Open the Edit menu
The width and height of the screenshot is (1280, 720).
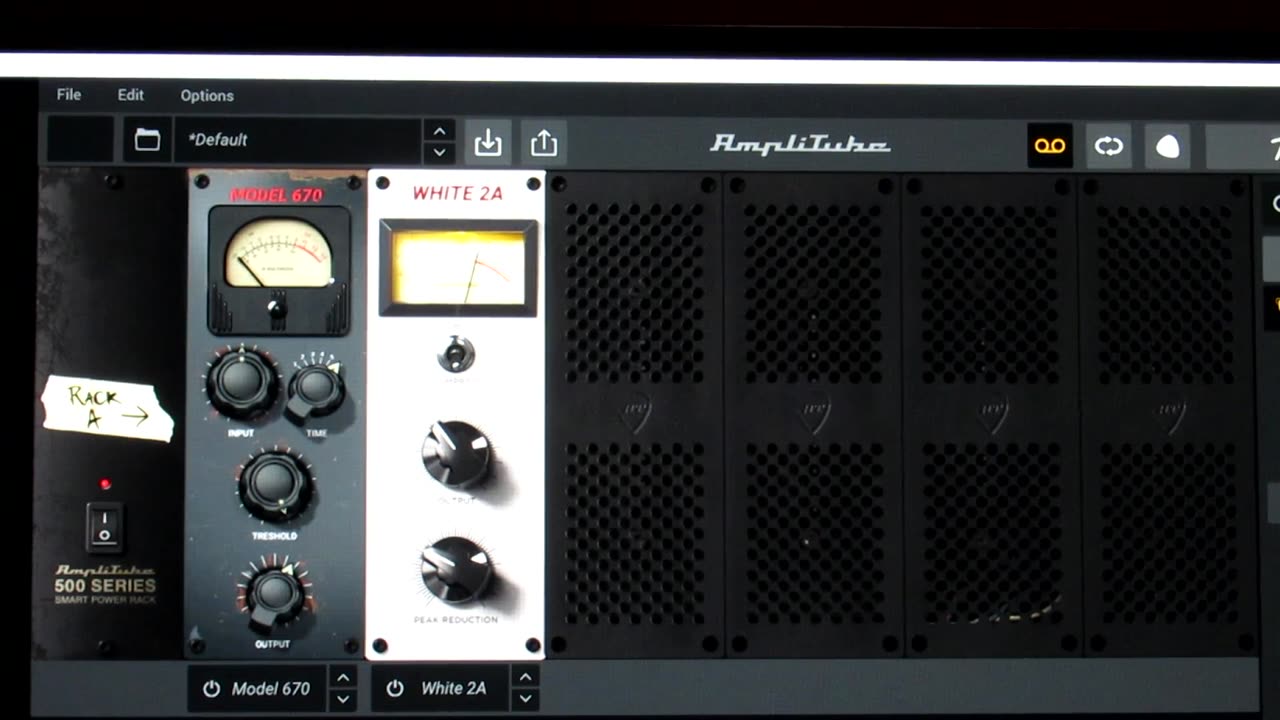[x=131, y=95]
